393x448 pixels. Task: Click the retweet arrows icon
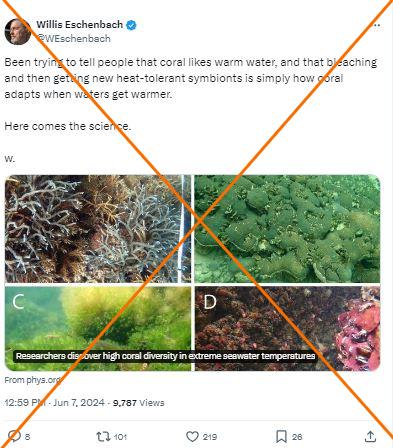(102, 436)
